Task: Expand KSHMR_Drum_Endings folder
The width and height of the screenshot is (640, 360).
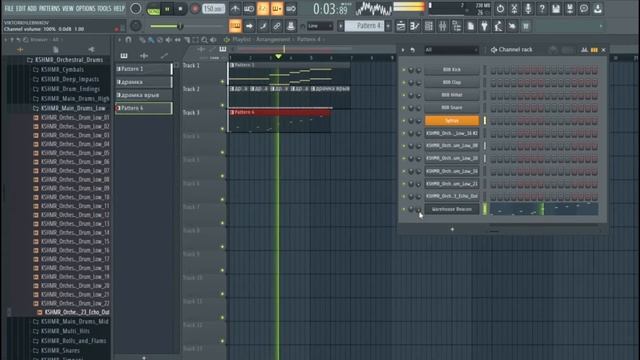Action: (x=70, y=89)
